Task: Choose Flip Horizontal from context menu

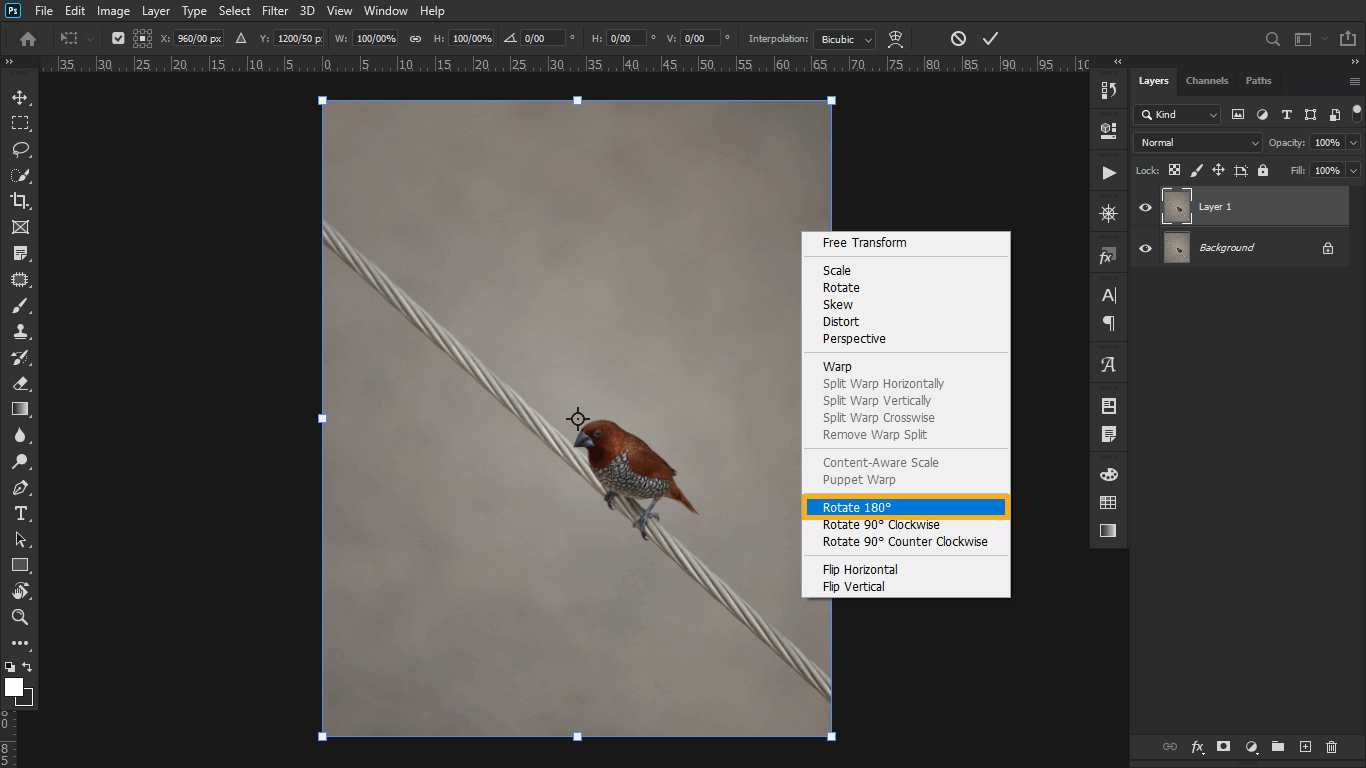Action: coord(860,570)
